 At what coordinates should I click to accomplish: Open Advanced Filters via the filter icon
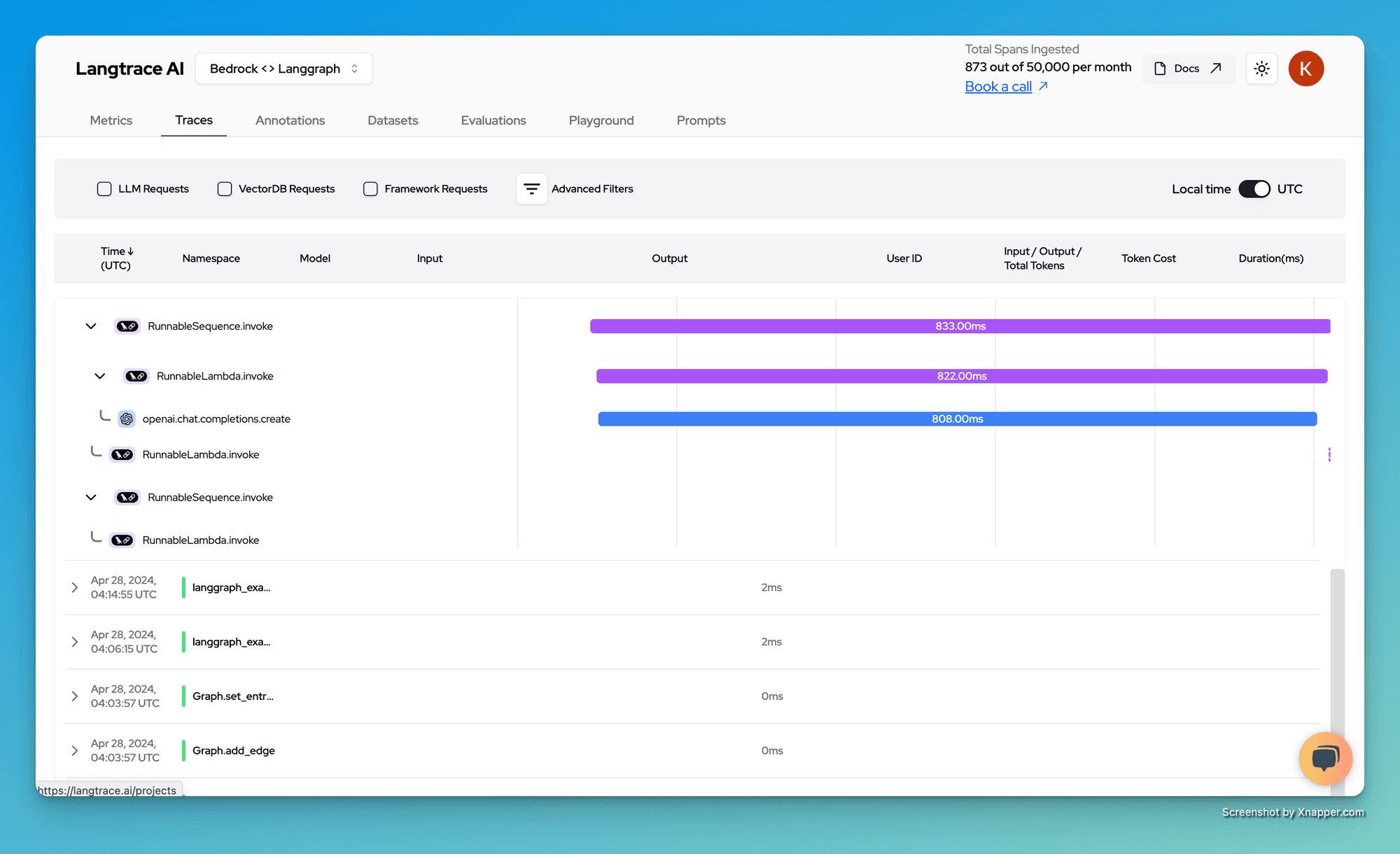[531, 189]
